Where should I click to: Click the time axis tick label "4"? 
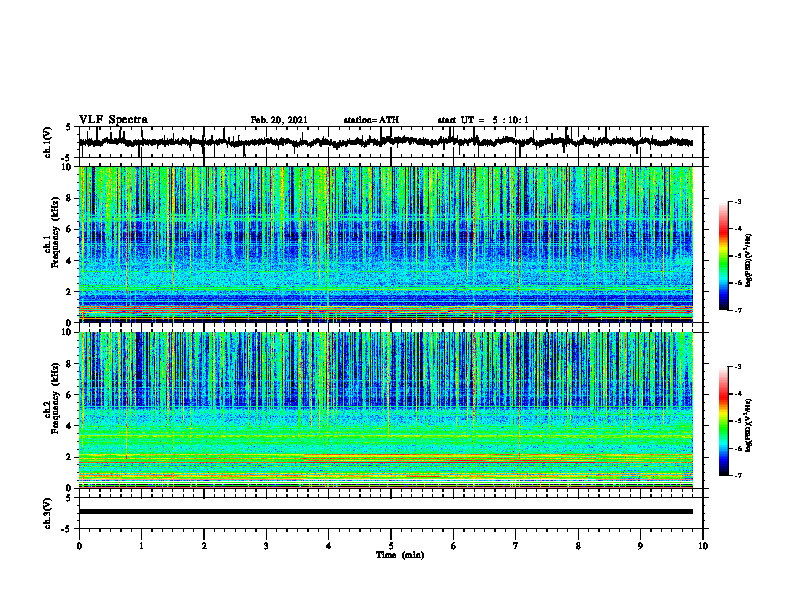[329, 546]
